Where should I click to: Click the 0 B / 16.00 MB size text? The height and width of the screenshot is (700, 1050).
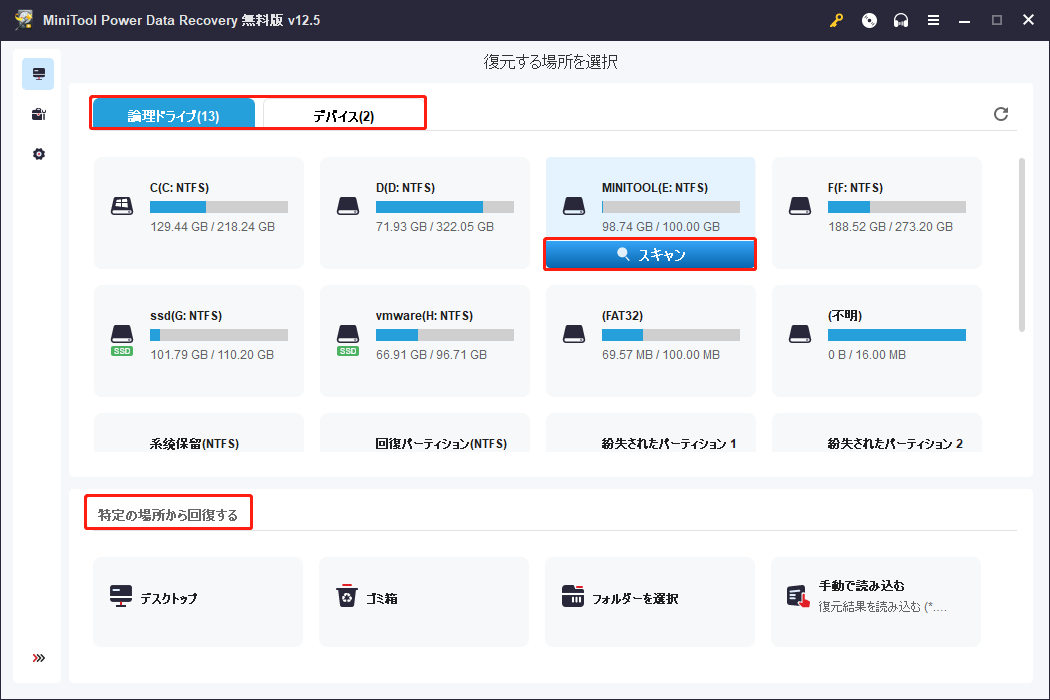click(867, 354)
